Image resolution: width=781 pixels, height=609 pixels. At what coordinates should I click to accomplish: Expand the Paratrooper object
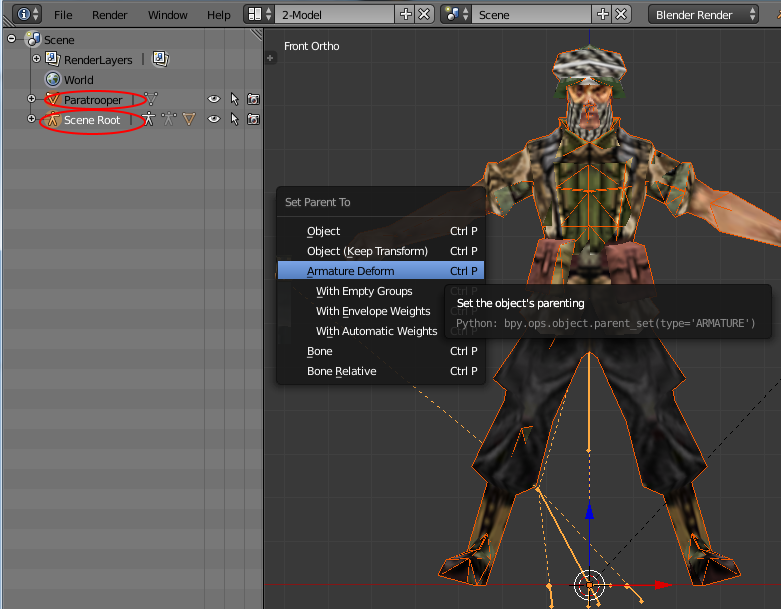tap(31, 99)
